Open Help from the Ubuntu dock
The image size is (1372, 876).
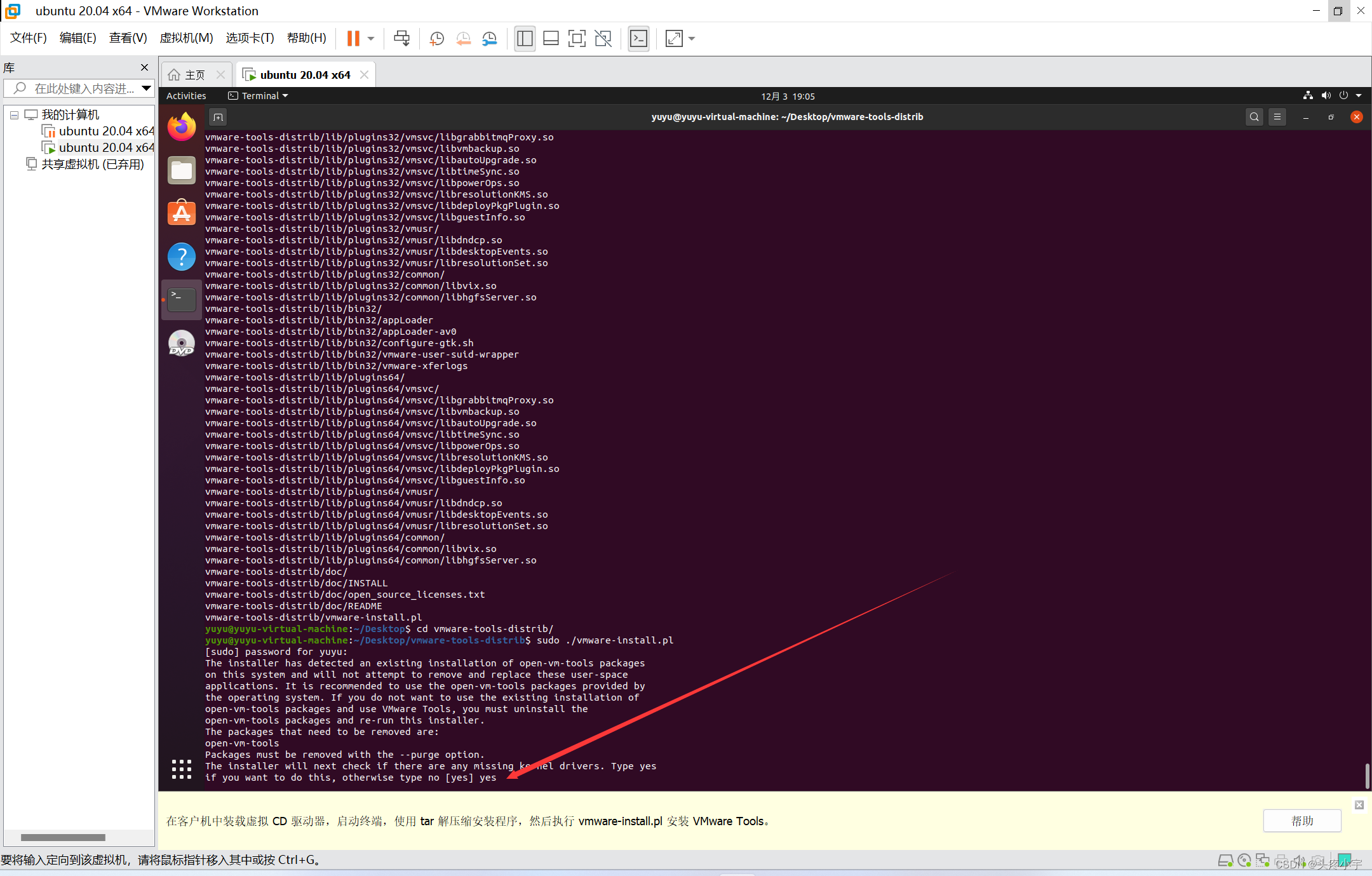tap(182, 257)
